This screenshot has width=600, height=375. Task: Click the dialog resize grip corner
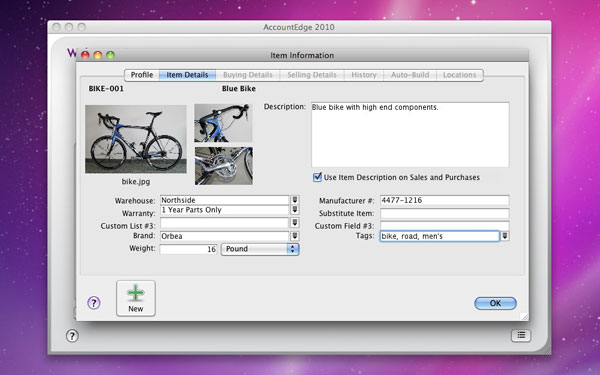click(x=525, y=316)
